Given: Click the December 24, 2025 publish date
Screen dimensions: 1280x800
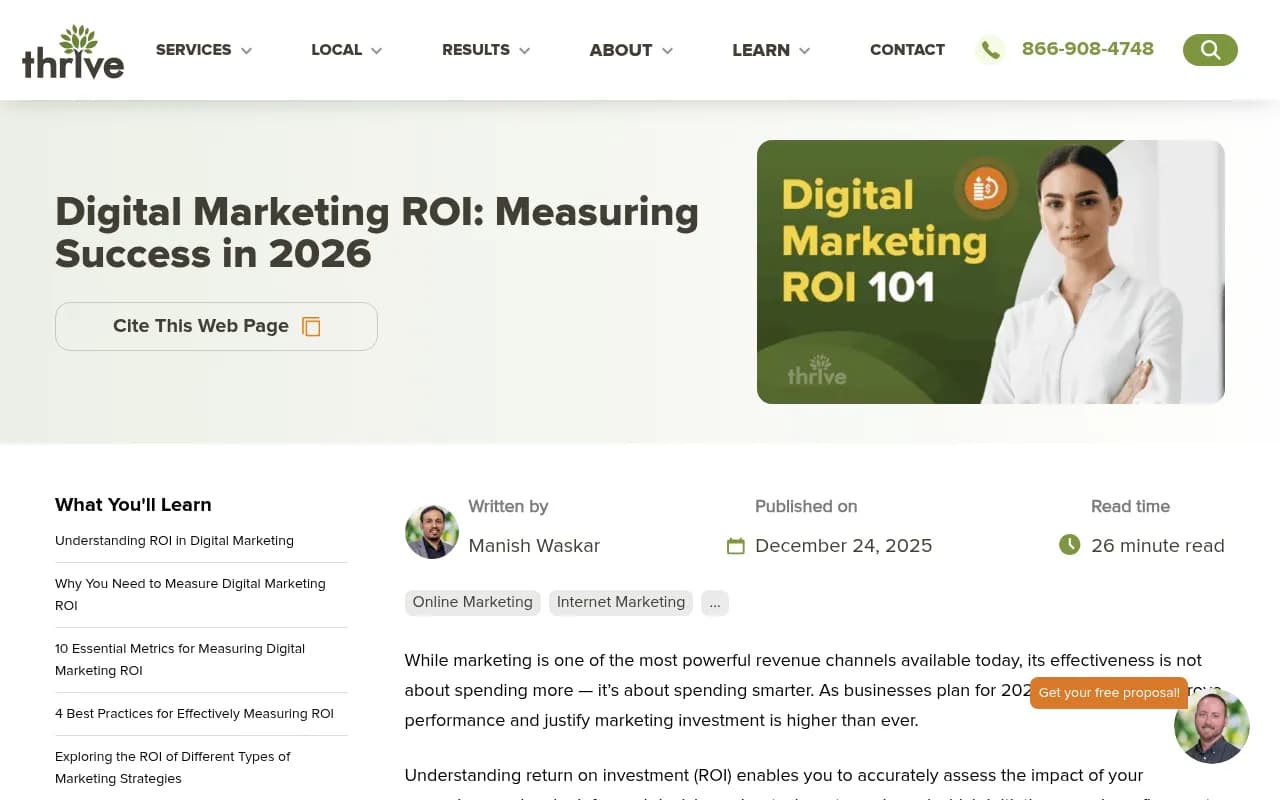Looking at the screenshot, I should 843,546.
